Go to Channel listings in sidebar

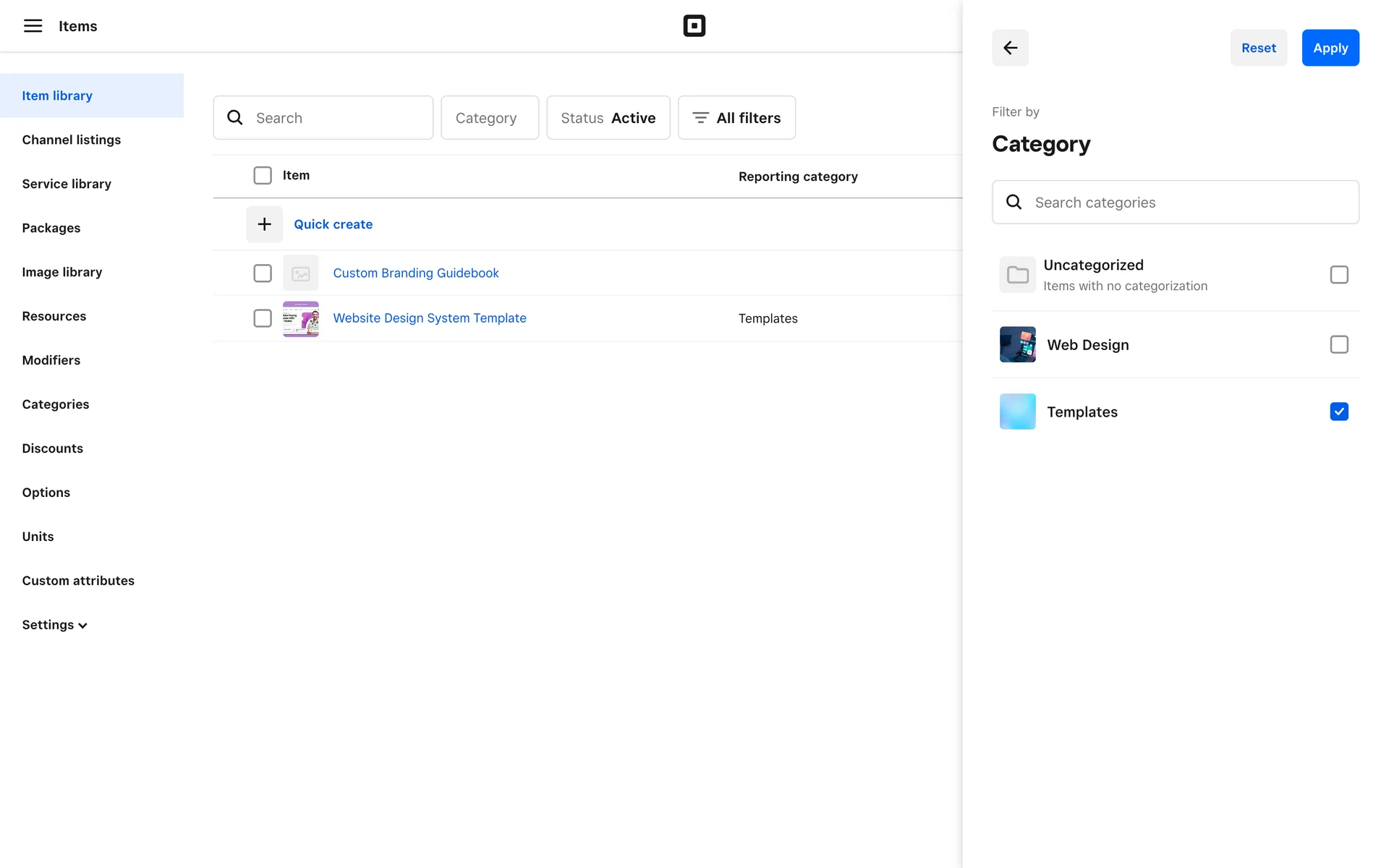[71, 140]
